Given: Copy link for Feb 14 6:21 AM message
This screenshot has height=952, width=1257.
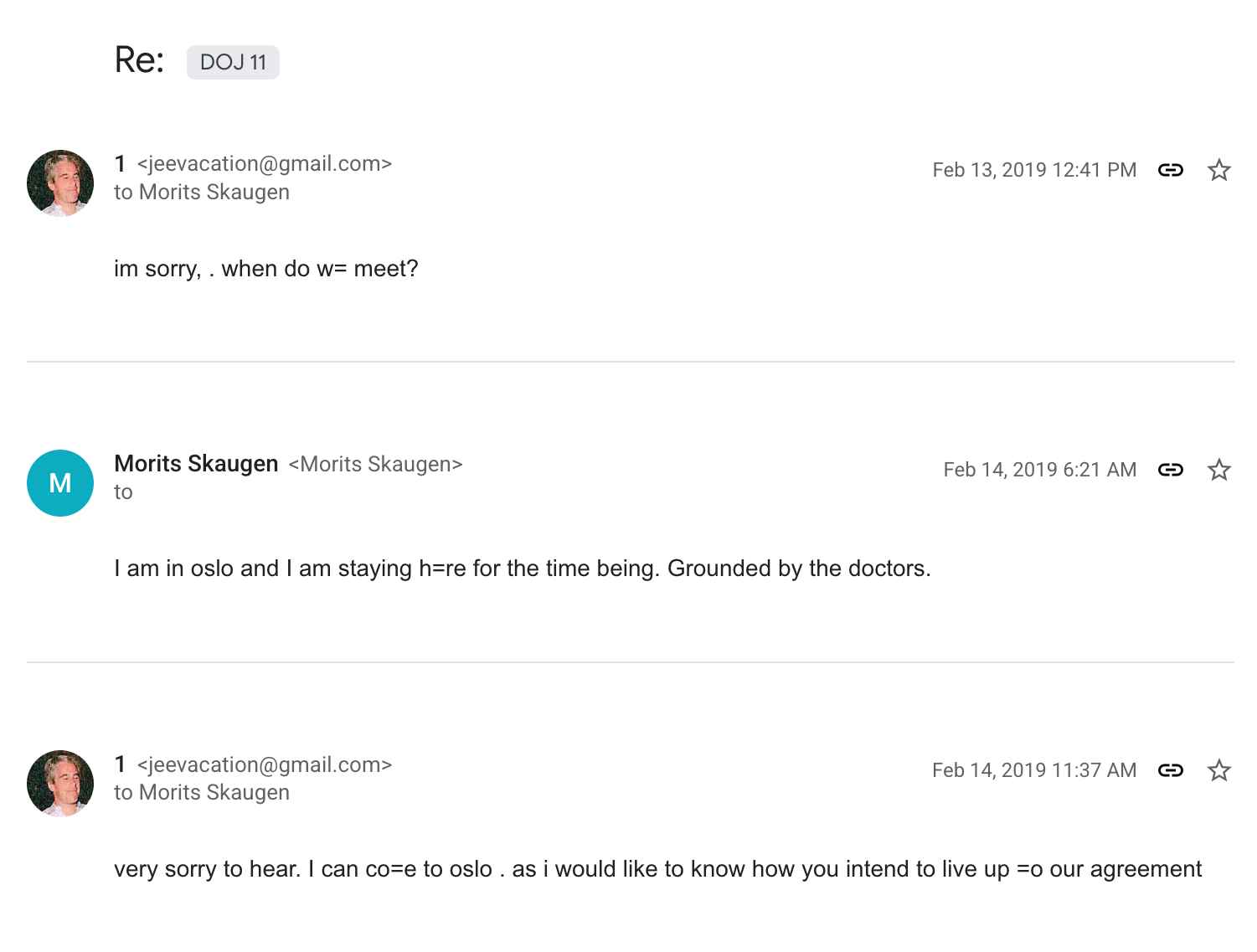Looking at the screenshot, I should 1170,470.
